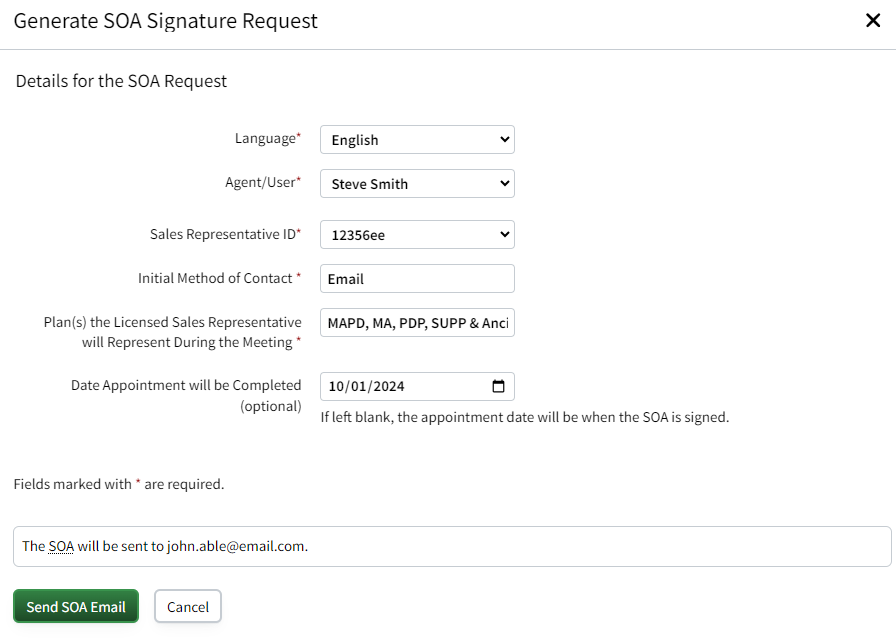The height and width of the screenshot is (638, 896).
Task: Click the notice bar about the SOA email
Action: pos(448,546)
